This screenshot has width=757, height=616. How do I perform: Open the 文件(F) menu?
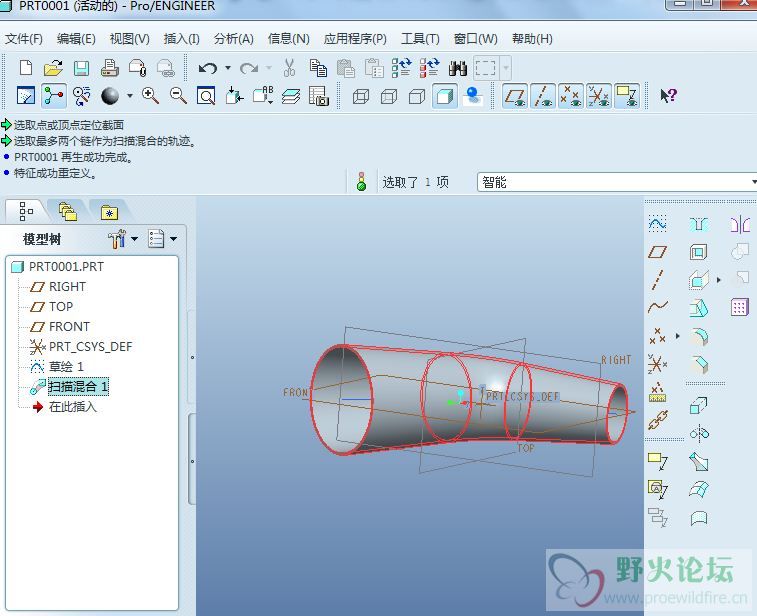(x=24, y=39)
